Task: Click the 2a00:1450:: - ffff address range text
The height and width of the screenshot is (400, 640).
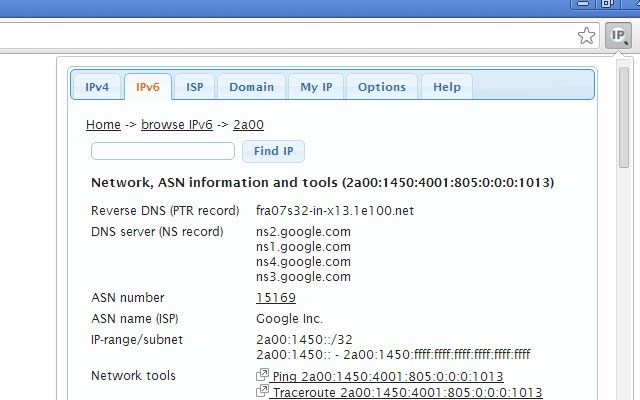Action: pyautogui.click(x=393, y=354)
